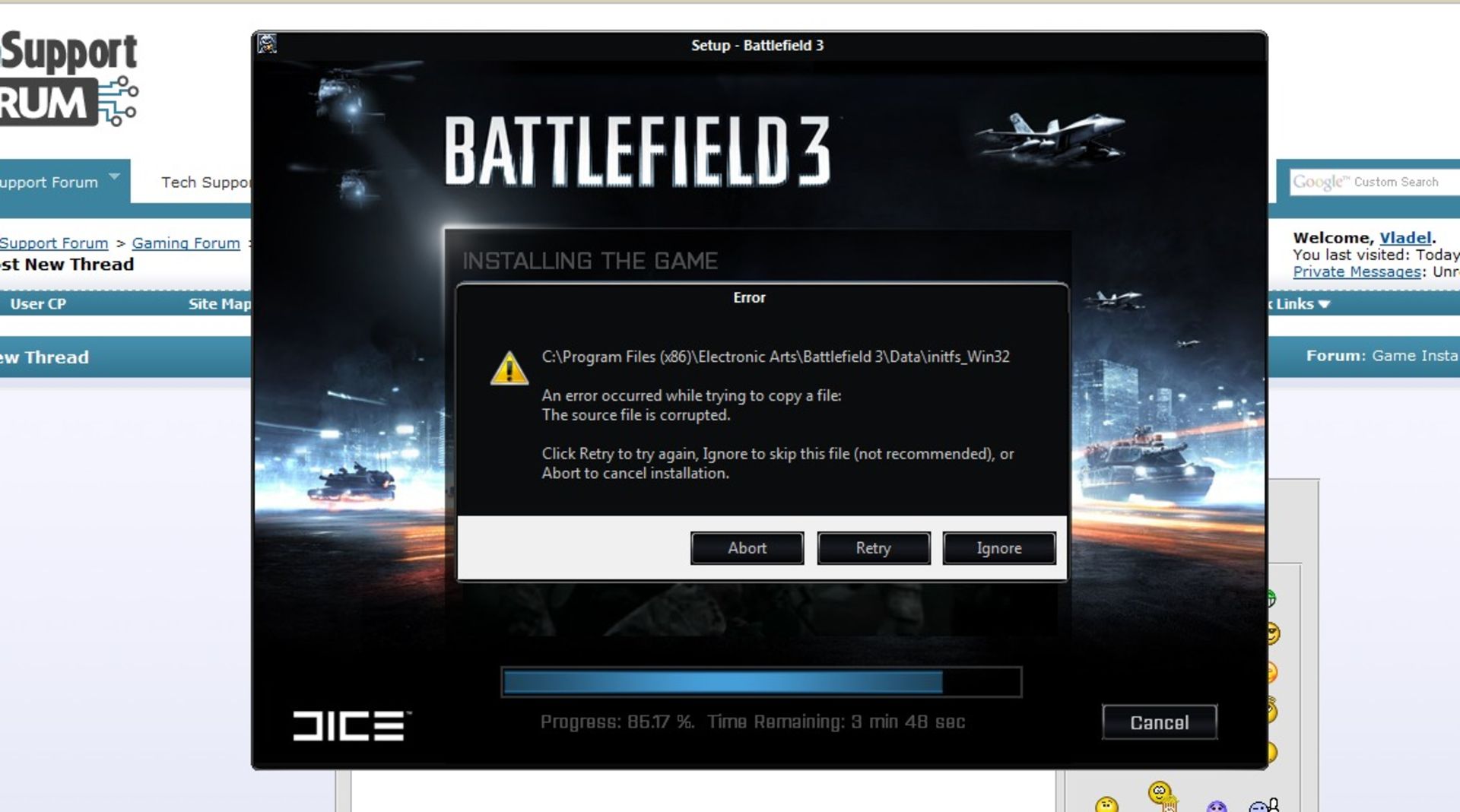This screenshot has width=1460, height=812.
Task: Open User CP in forum navbar
Action: pyautogui.click(x=38, y=304)
